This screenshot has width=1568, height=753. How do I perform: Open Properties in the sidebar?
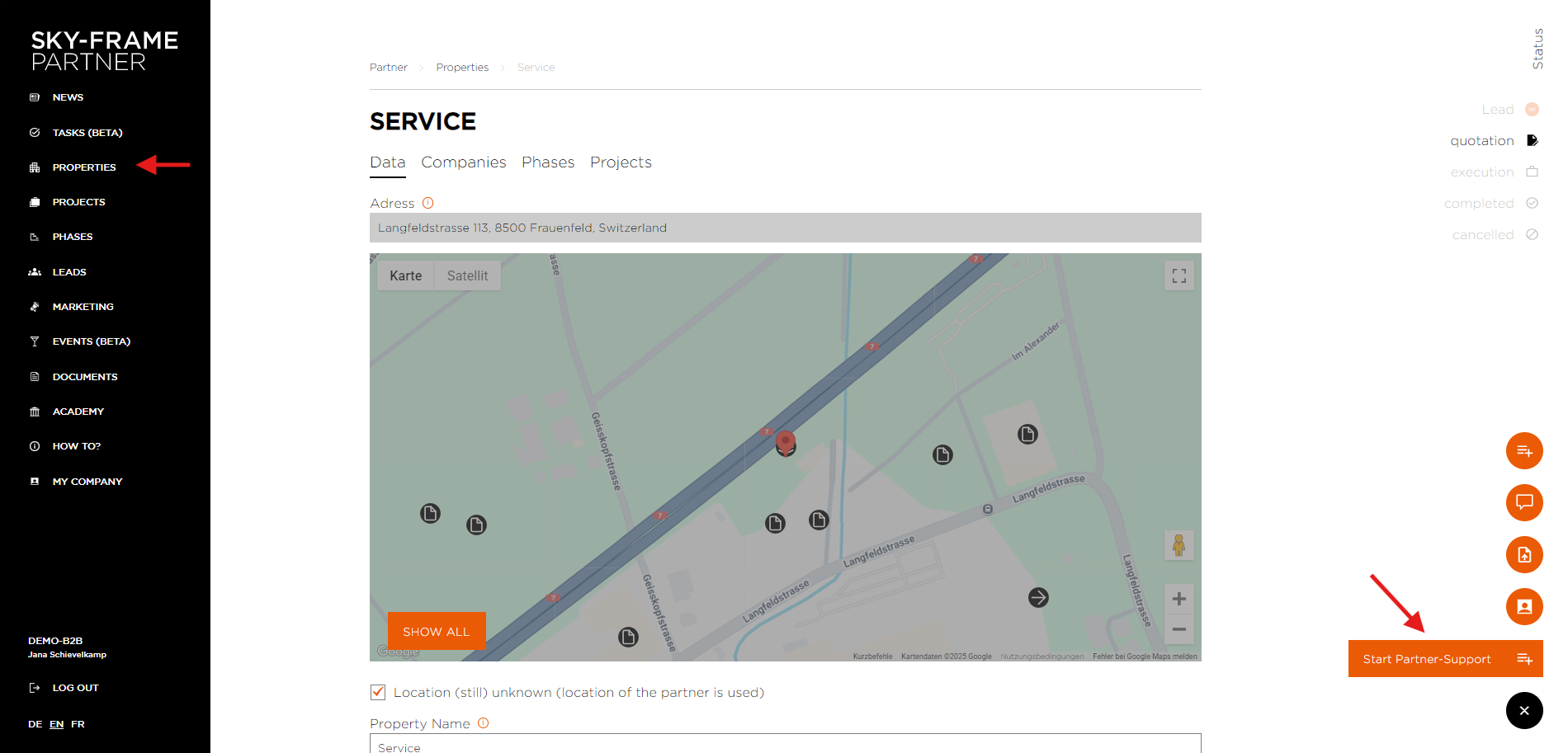coord(84,167)
